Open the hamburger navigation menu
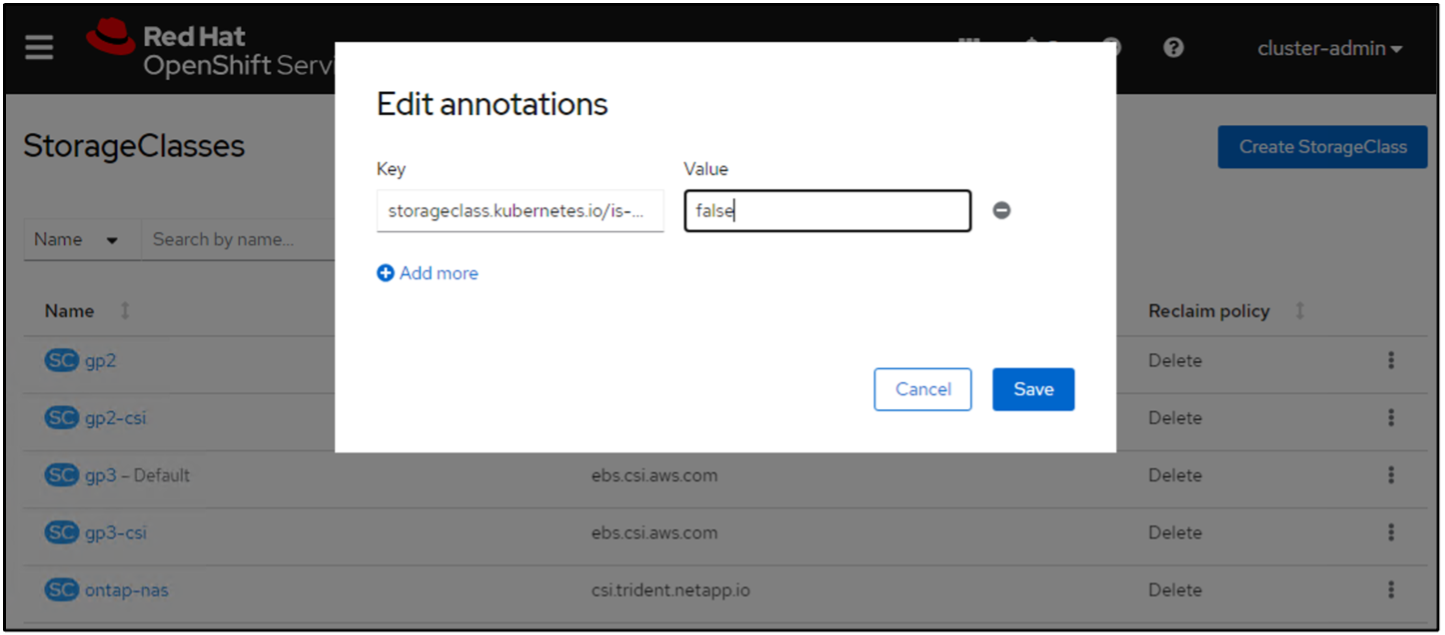The width and height of the screenshot is (1445, 635). click(39, 48)
